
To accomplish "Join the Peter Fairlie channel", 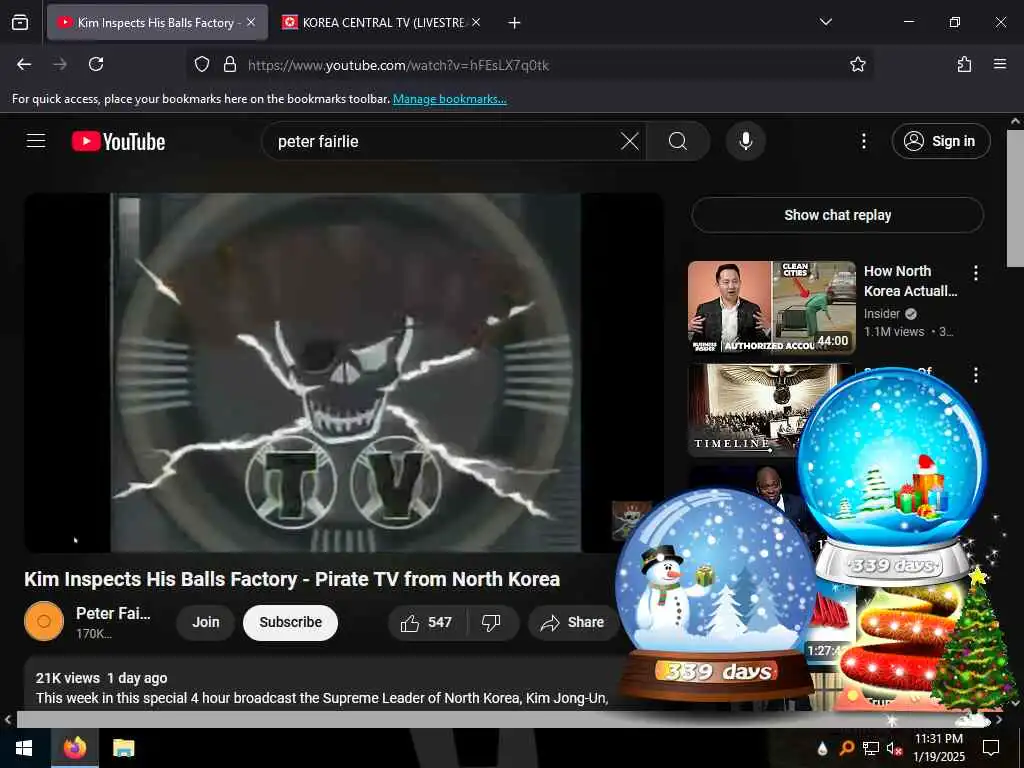I will tap(206, 622).
